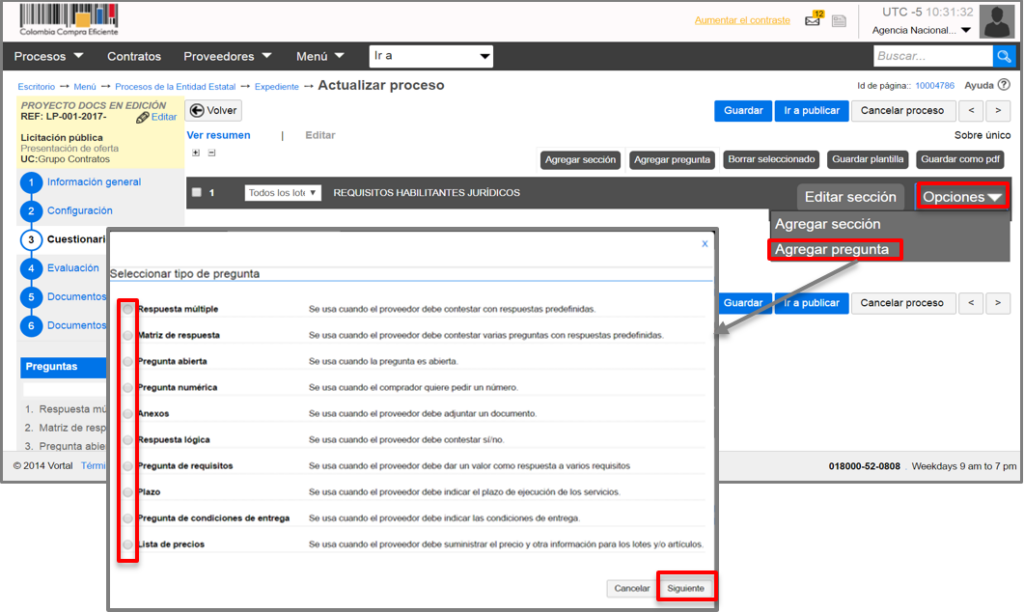Open the Opciones dropdown
This screenshot has width=1024, height=612.
pos(962,197)
